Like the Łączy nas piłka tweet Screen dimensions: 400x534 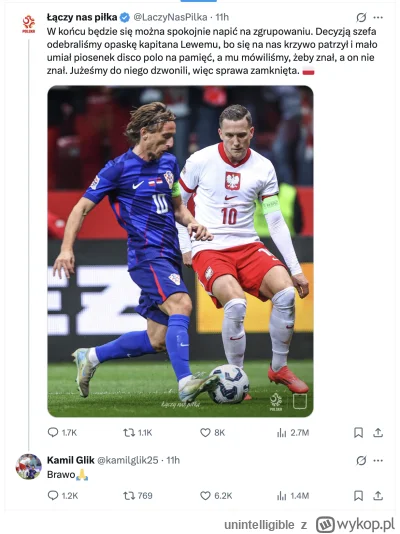point(205,433)
